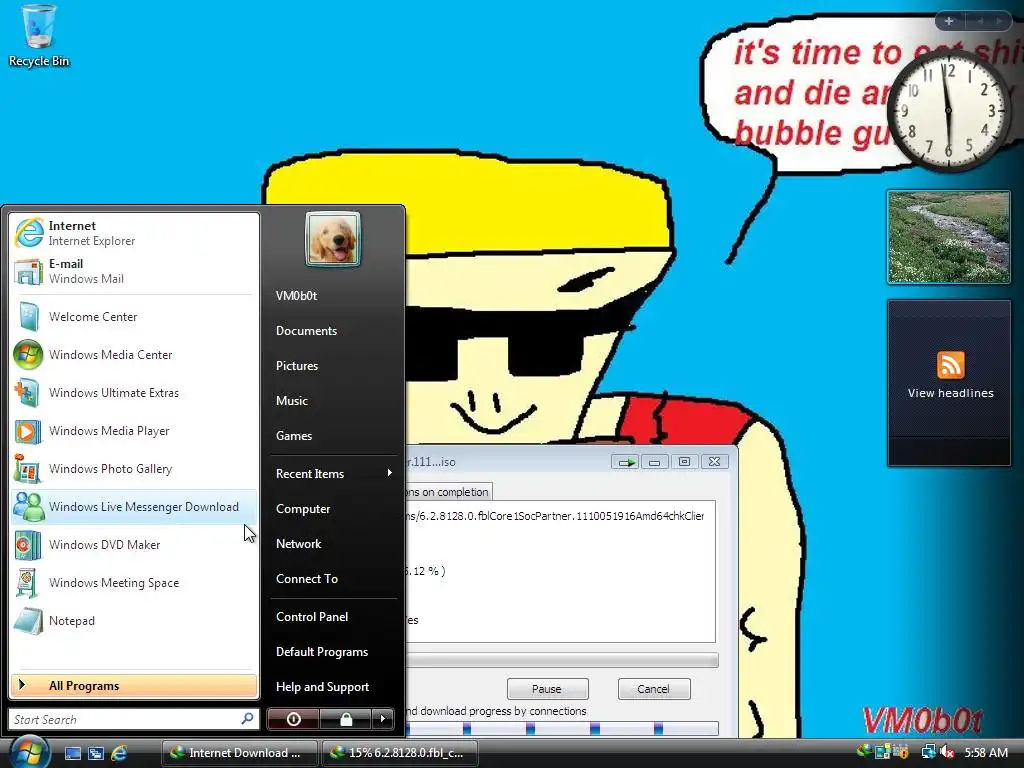Screen dimensions: 1024x768
Task: Open Music folder from Start menu
Action: (291, 401)
